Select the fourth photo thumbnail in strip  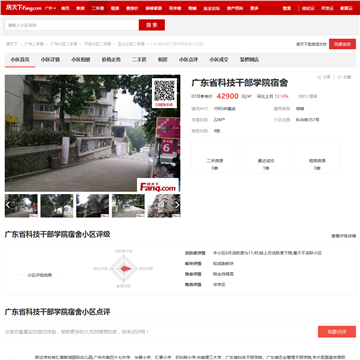pos(128,206)
